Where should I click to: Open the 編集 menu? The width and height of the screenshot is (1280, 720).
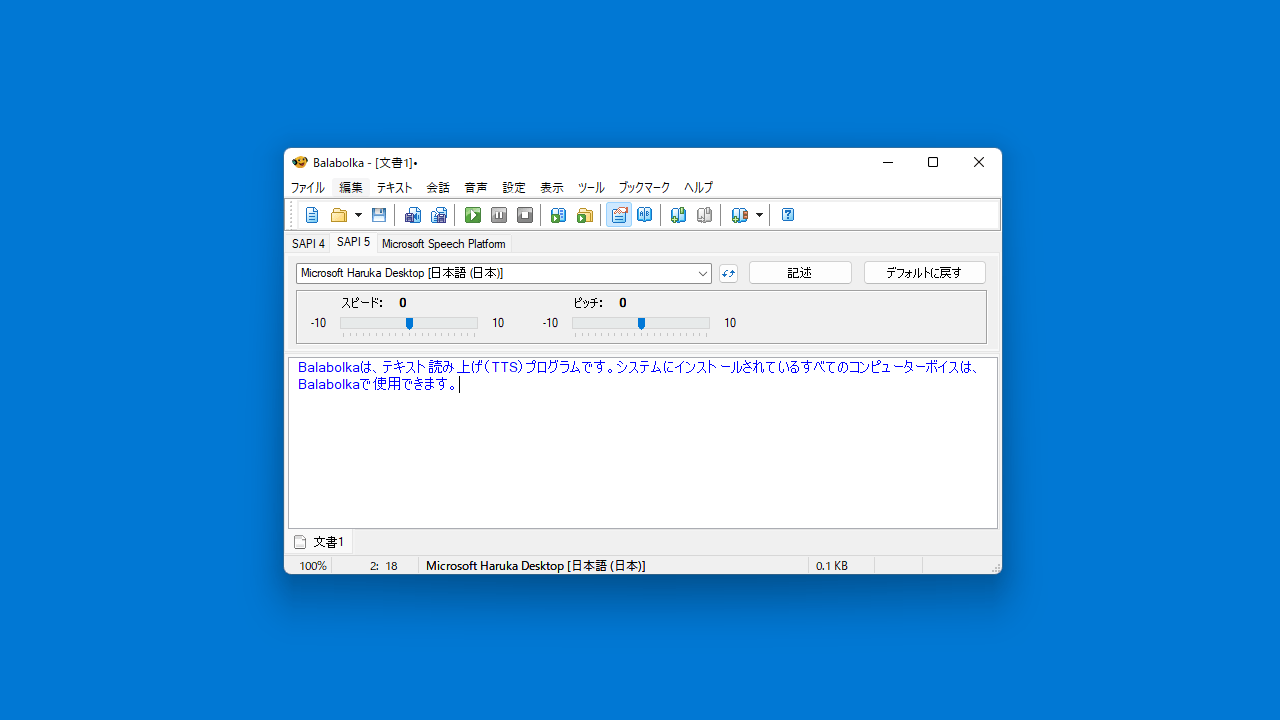[x=351, y=188]
